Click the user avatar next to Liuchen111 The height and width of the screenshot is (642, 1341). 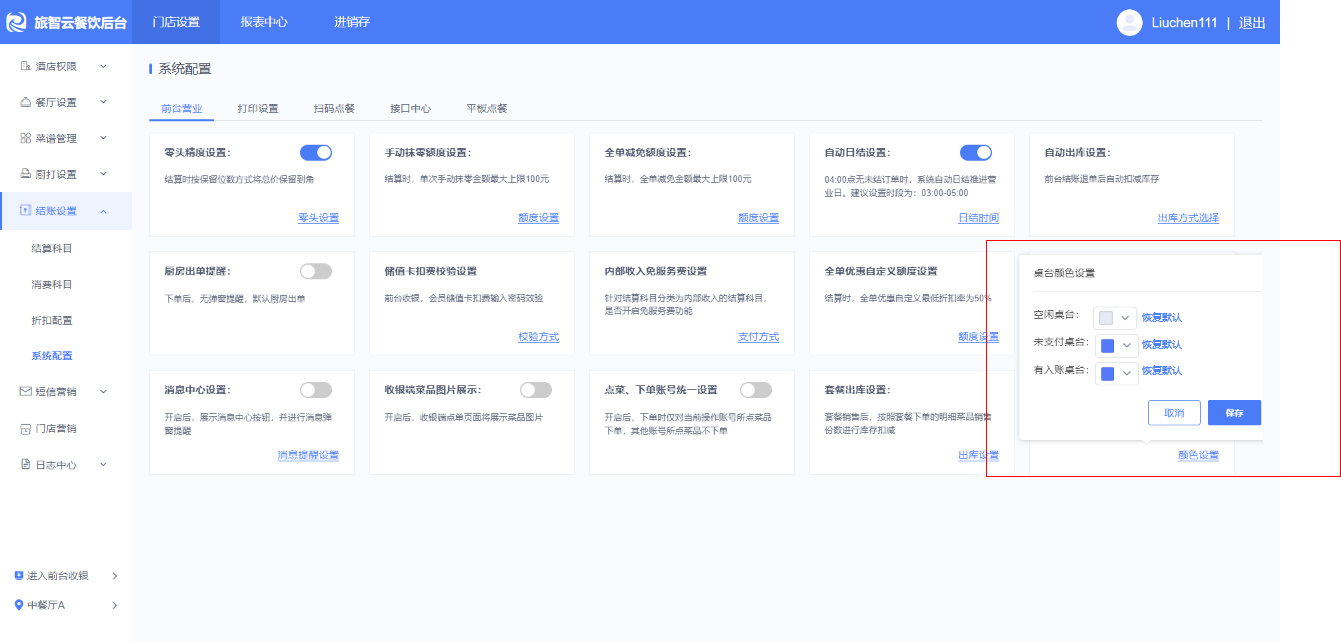(1129, 22)
